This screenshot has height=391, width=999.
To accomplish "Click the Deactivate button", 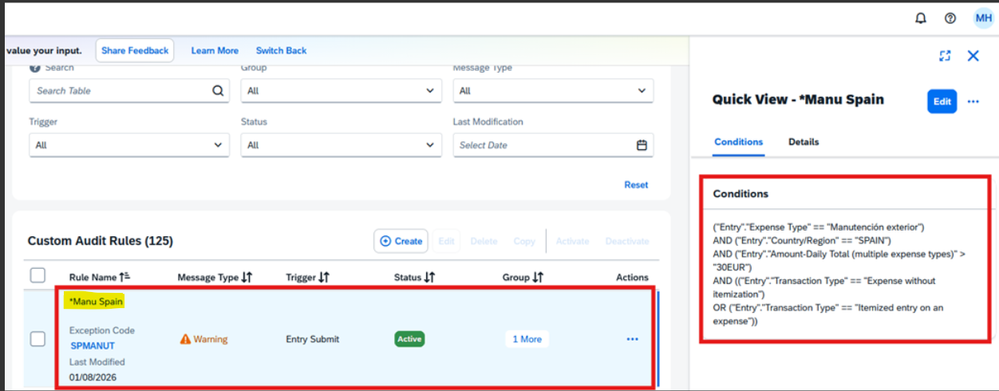I will [x=627, y=241].
